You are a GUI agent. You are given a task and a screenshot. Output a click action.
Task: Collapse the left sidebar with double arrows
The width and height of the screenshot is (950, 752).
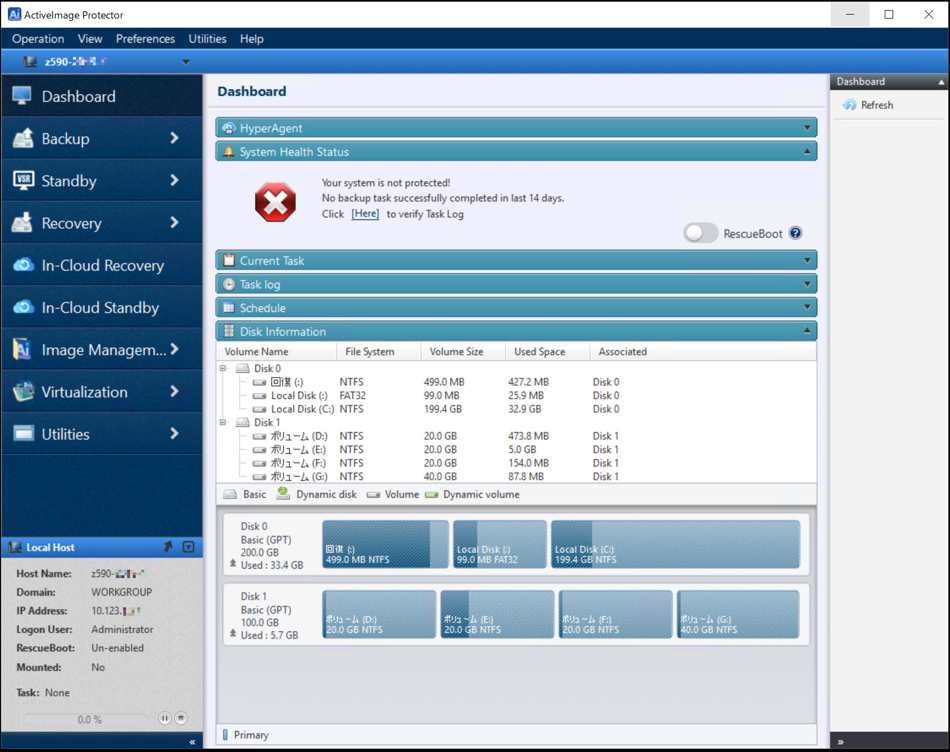click(192, 742)
